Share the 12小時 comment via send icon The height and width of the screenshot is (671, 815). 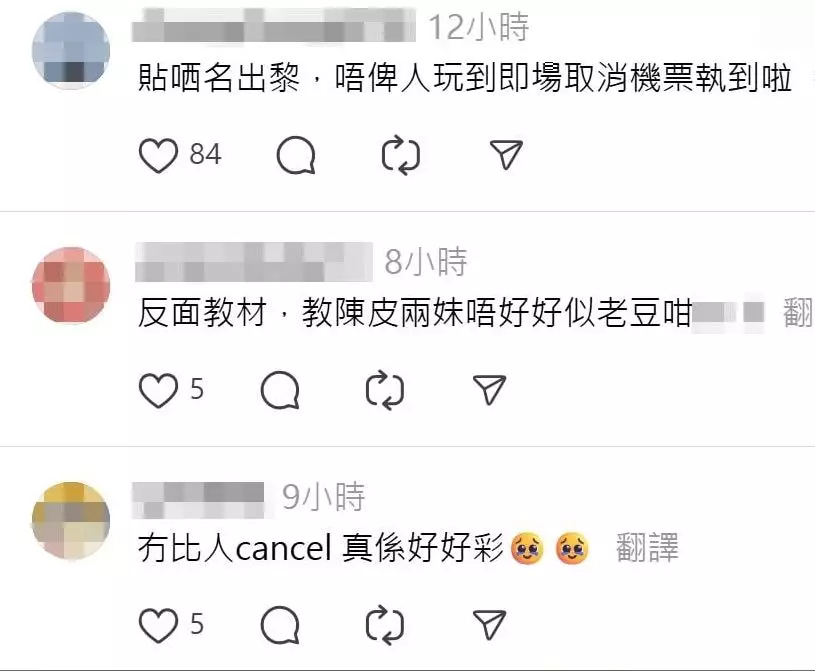pos(506,154)
